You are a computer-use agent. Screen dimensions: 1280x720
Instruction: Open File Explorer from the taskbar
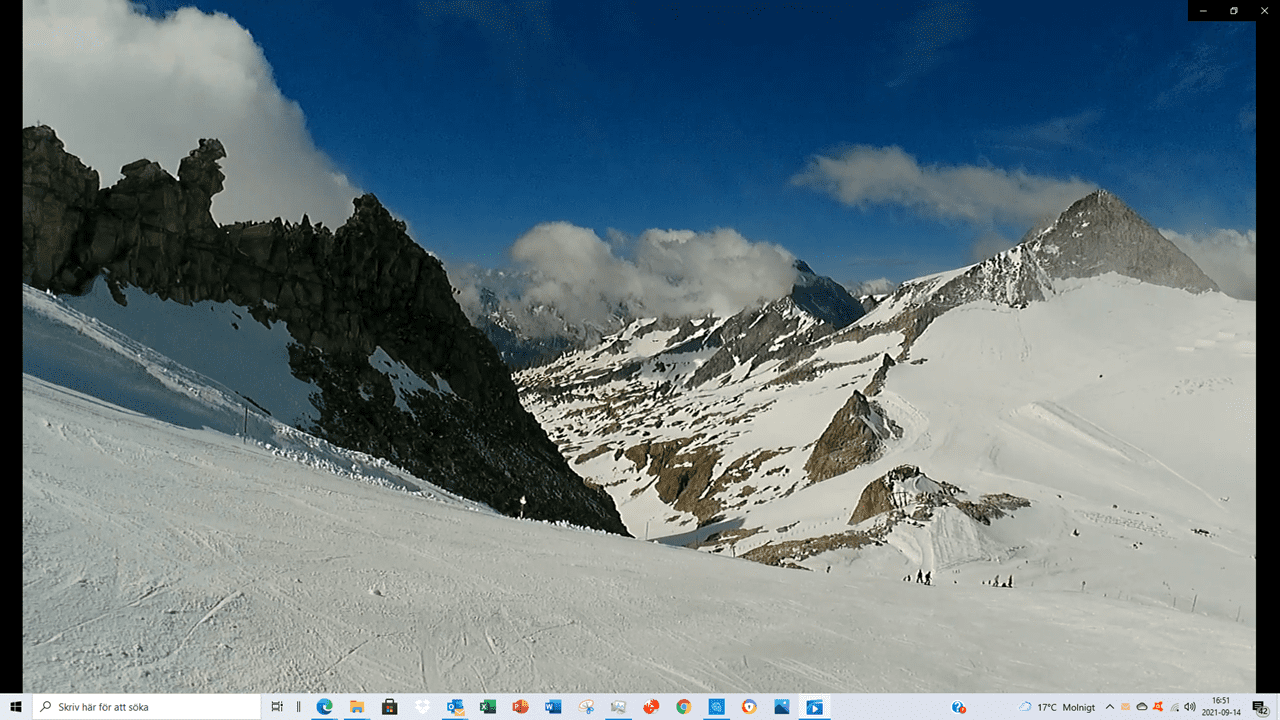[x=356, y=707]
